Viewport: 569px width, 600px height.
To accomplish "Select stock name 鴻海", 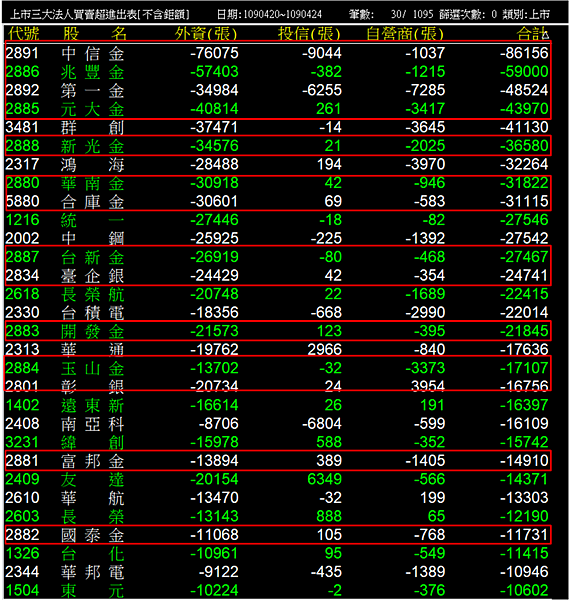I will [93, 164].
